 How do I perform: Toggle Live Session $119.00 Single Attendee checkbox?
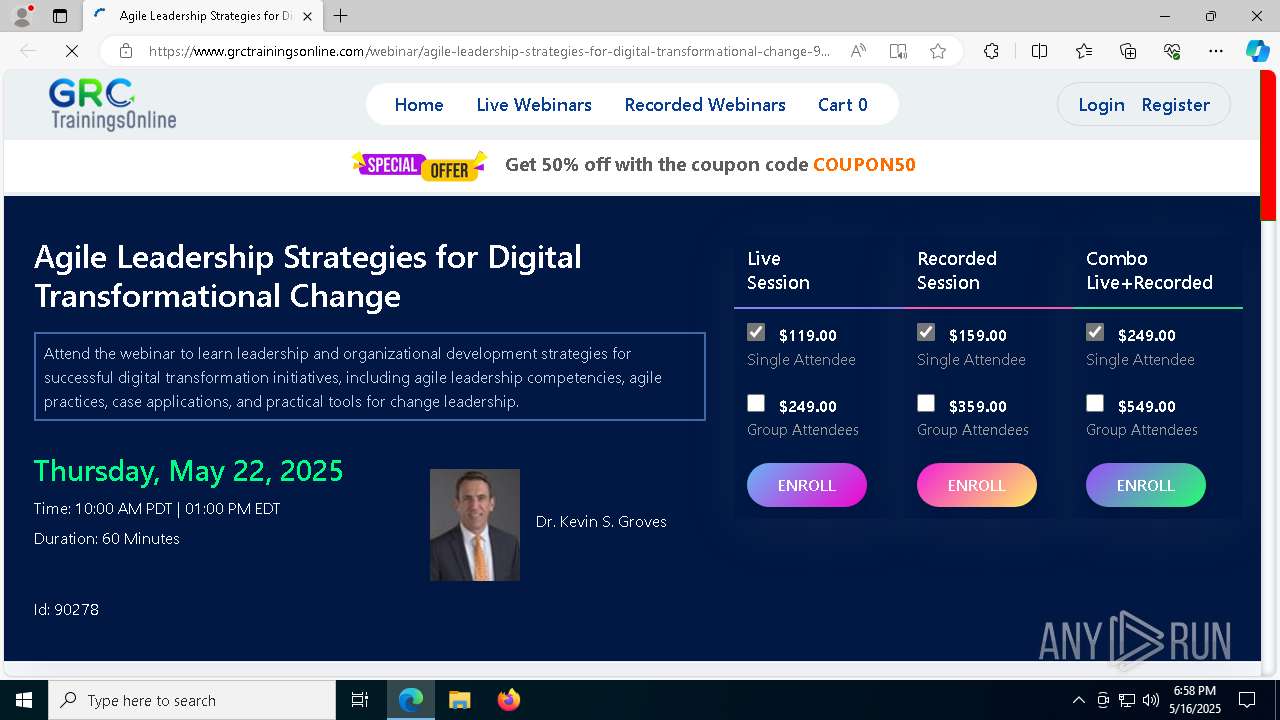pyautogui.click(x=756, y=332)
